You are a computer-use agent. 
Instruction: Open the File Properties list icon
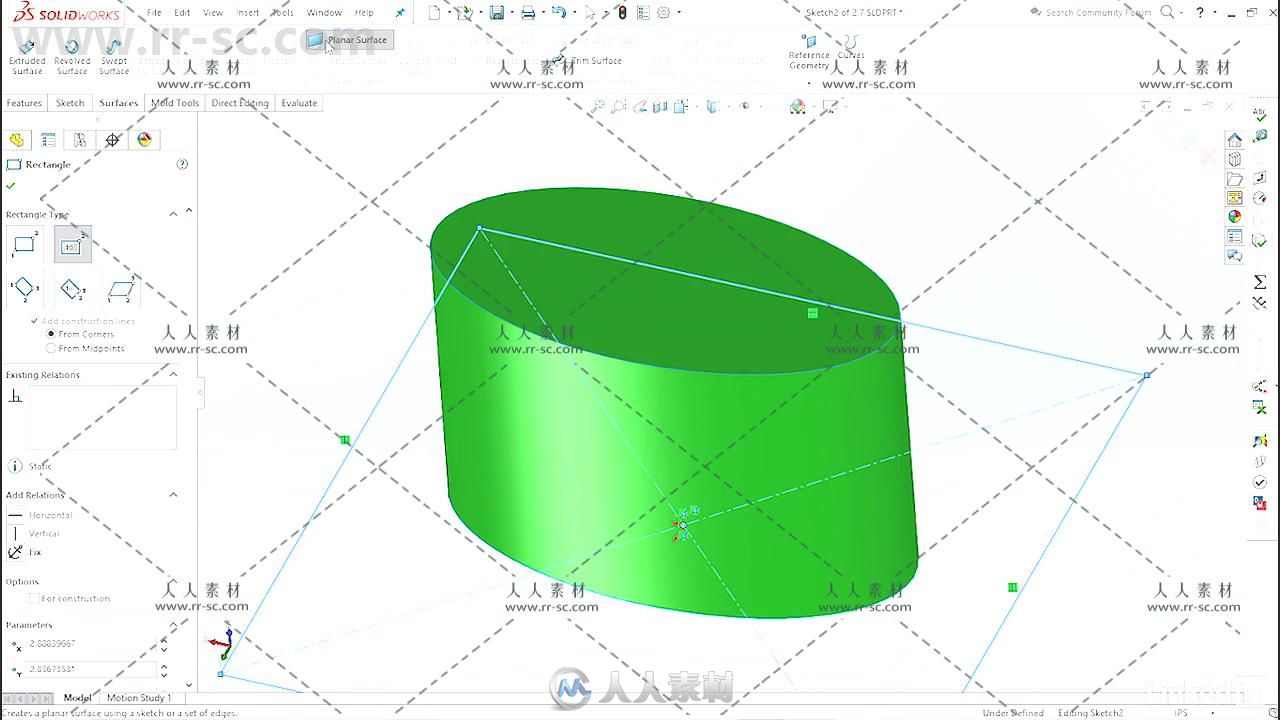(x=643, y=13)
